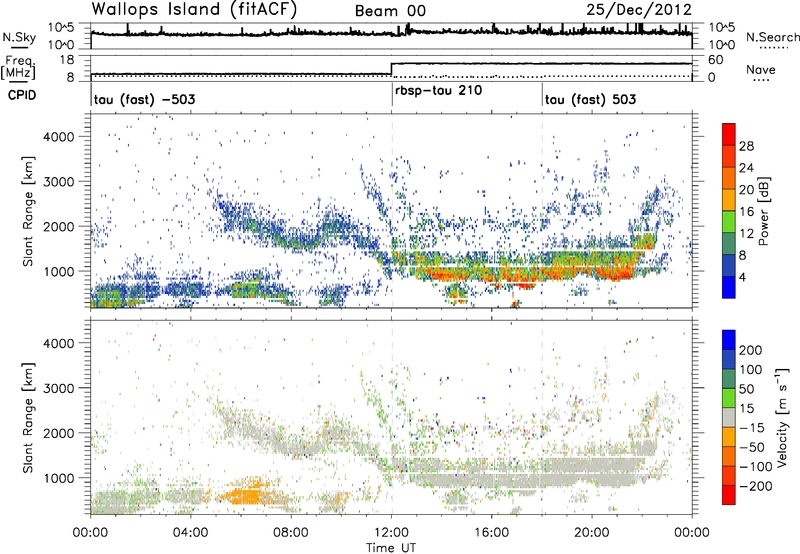Screen dimensions: 800x554
Task: Click the 'CPID' row label
Action: [22, 95]
